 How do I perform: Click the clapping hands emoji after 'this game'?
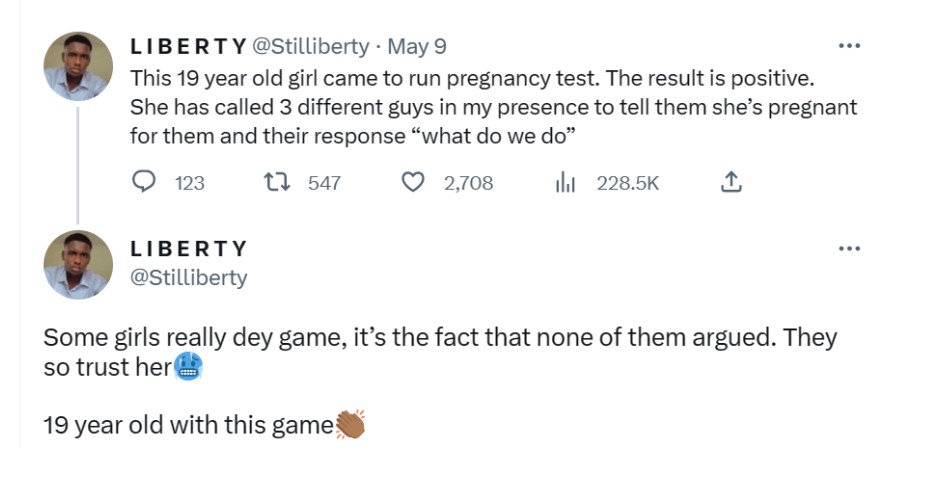click(351, 425)
